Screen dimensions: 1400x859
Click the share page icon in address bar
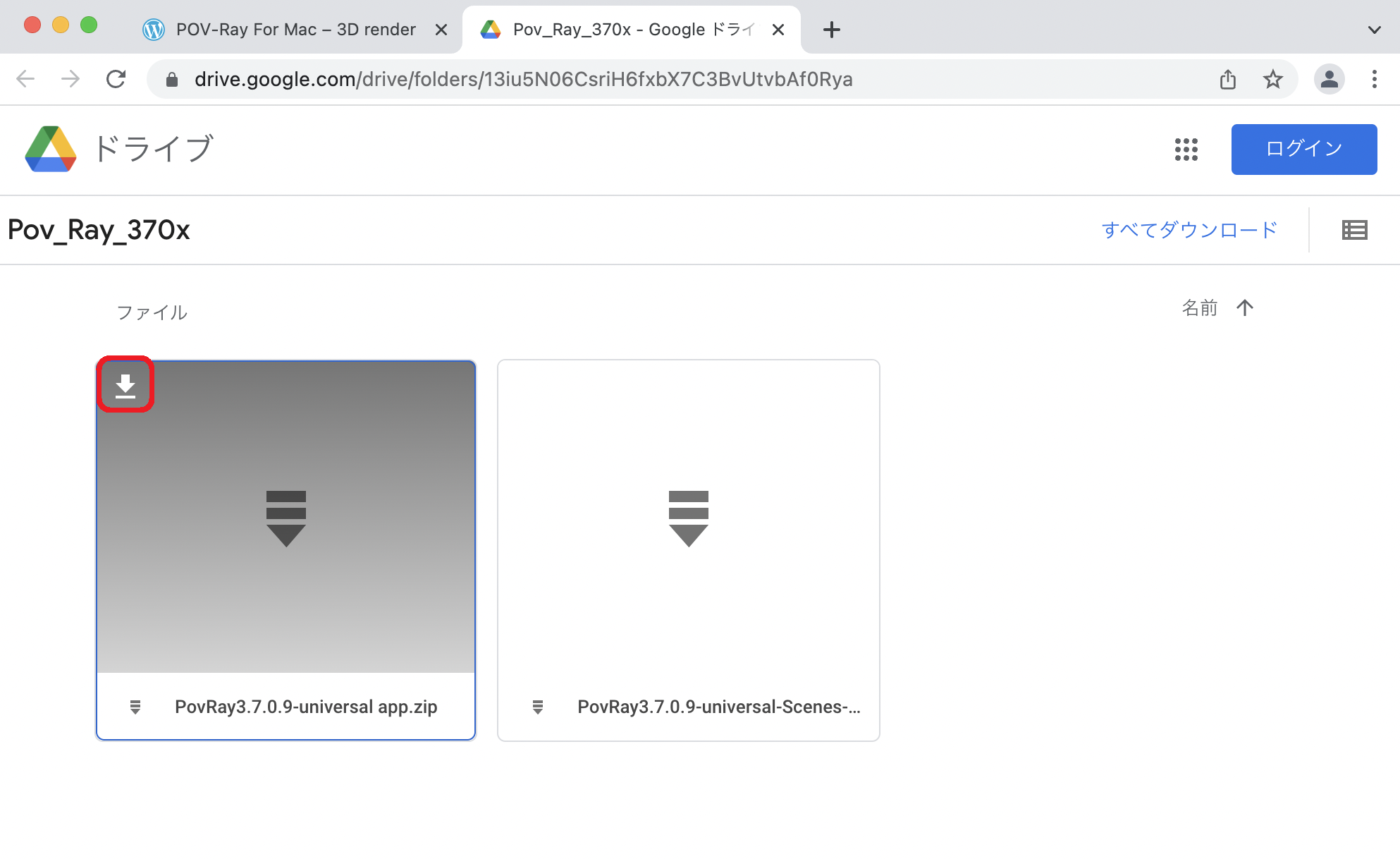pos(1227,79)
